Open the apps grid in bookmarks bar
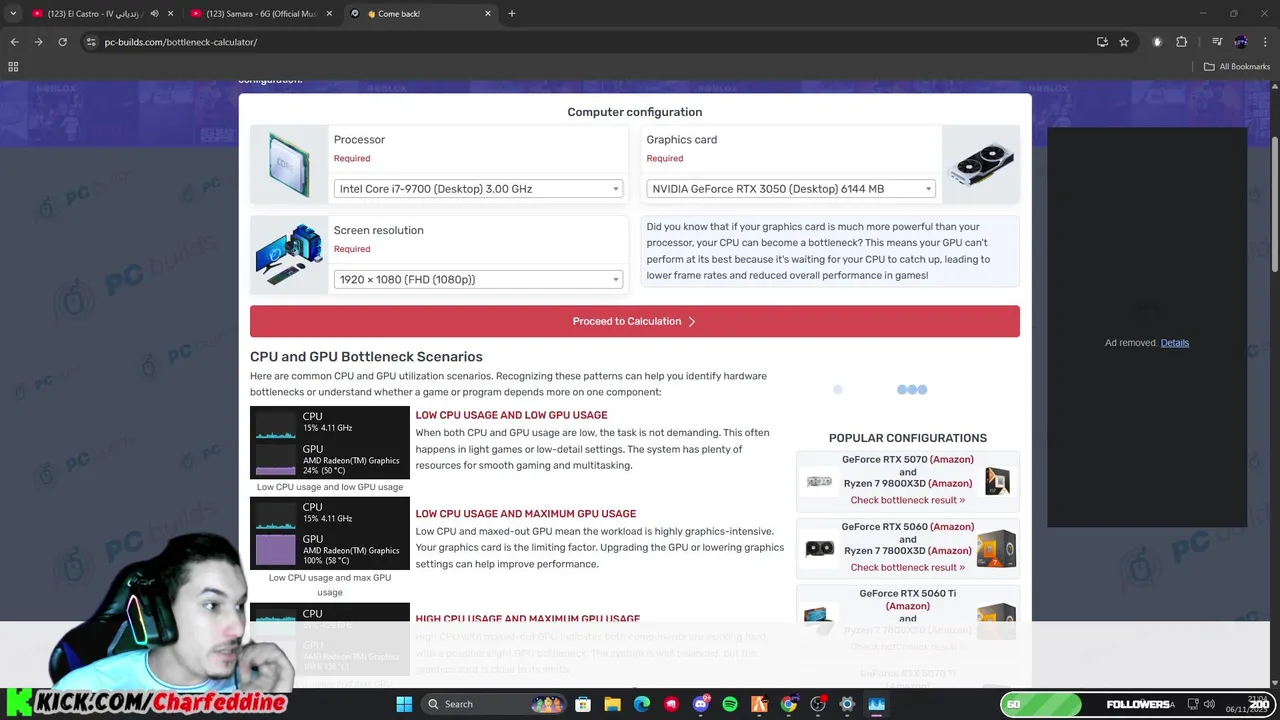 point(13,67)
